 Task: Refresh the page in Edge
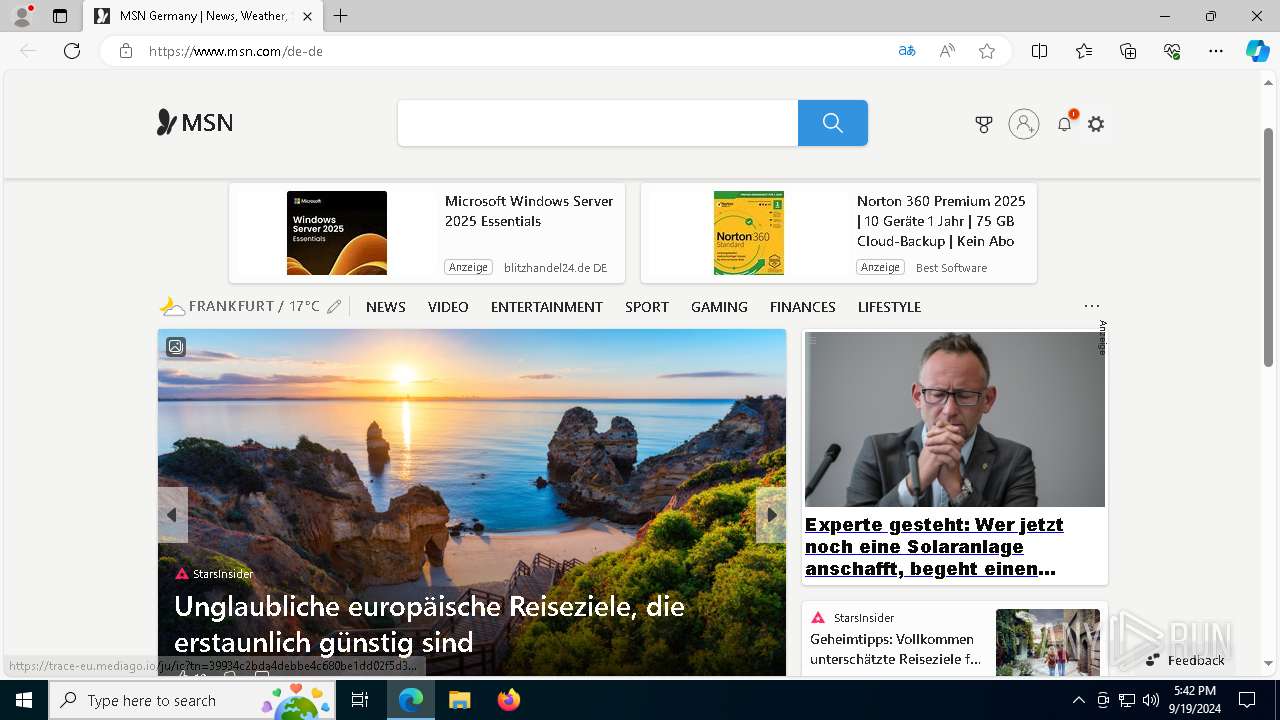(72, 51)
